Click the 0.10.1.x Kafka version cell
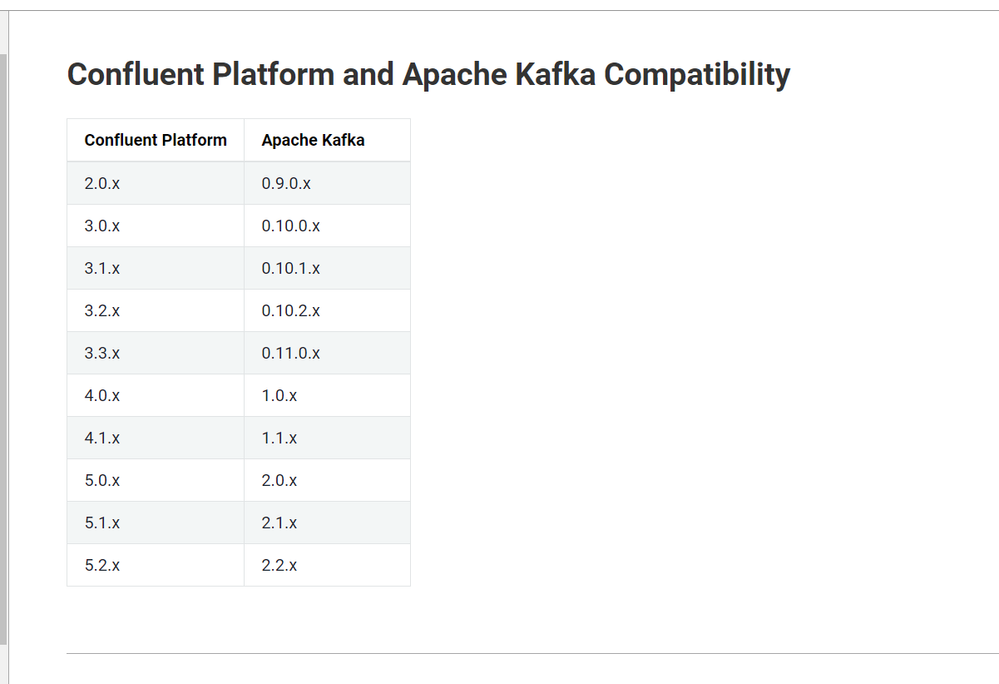999x684 pixels. [291, 269]
